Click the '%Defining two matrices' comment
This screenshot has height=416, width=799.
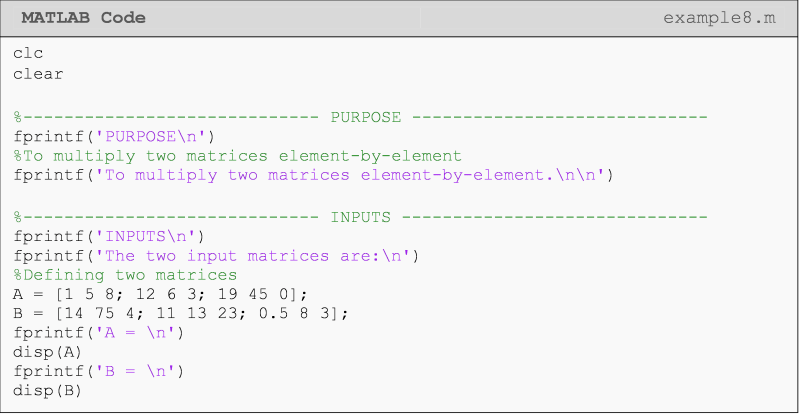[x=125, y=275]
